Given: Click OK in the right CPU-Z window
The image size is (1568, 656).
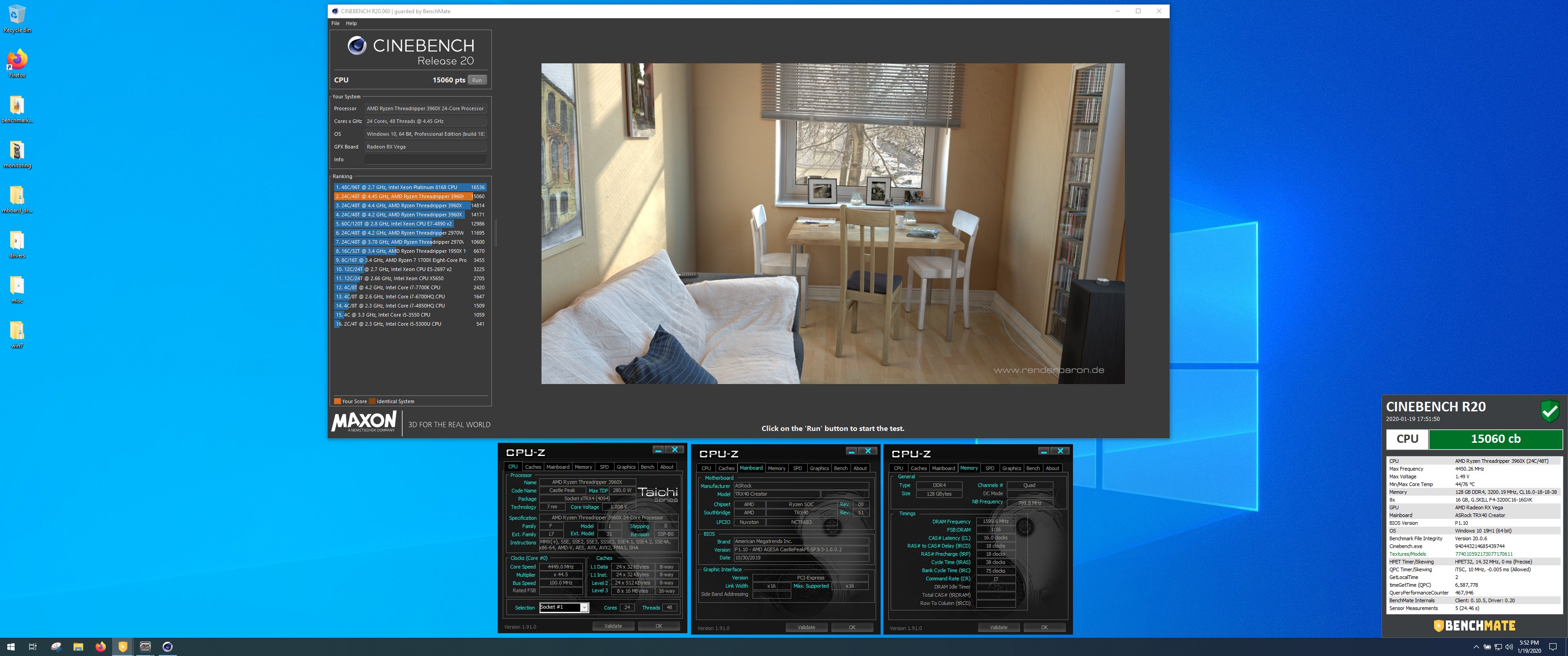Looking at the screenshot, I should tap(1044, 627).
